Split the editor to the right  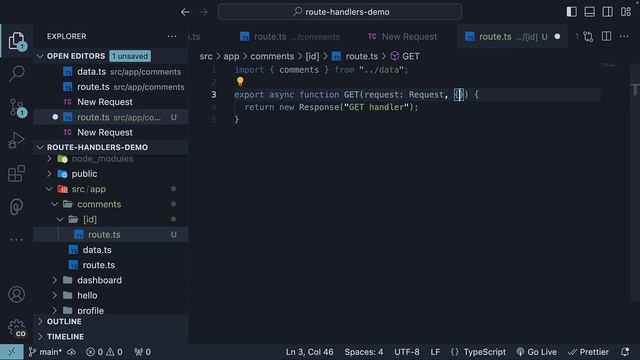click(x=607, y=37)
